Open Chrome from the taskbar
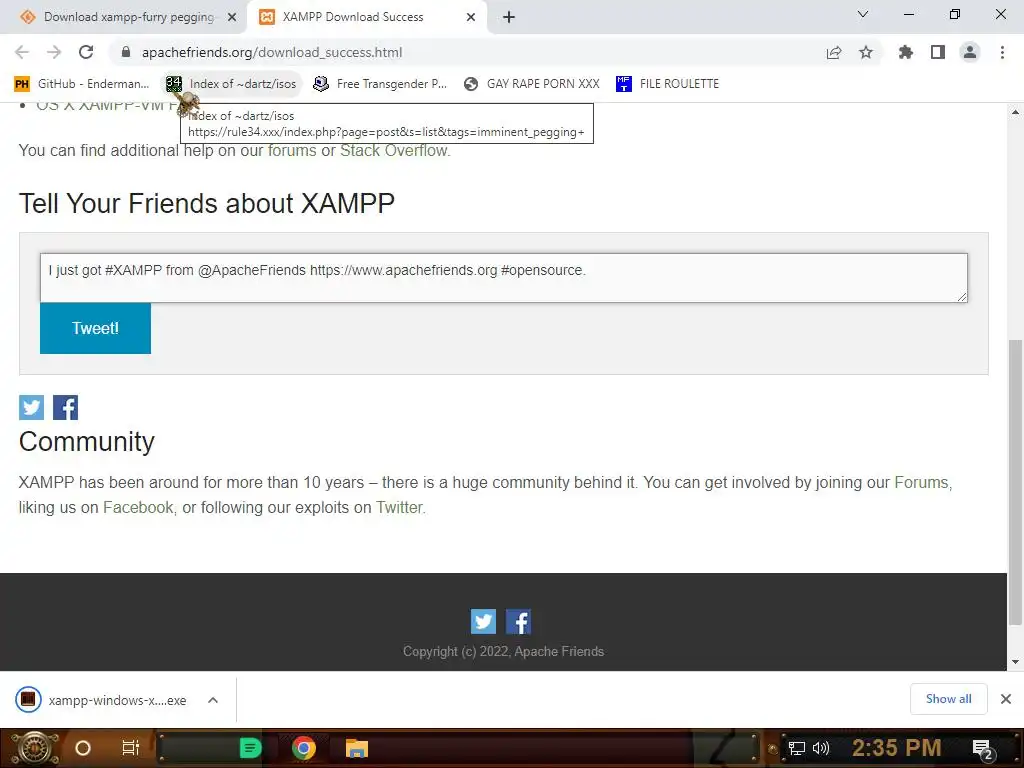This screenshot has width=1024, height=768. [x=304, y=748]
